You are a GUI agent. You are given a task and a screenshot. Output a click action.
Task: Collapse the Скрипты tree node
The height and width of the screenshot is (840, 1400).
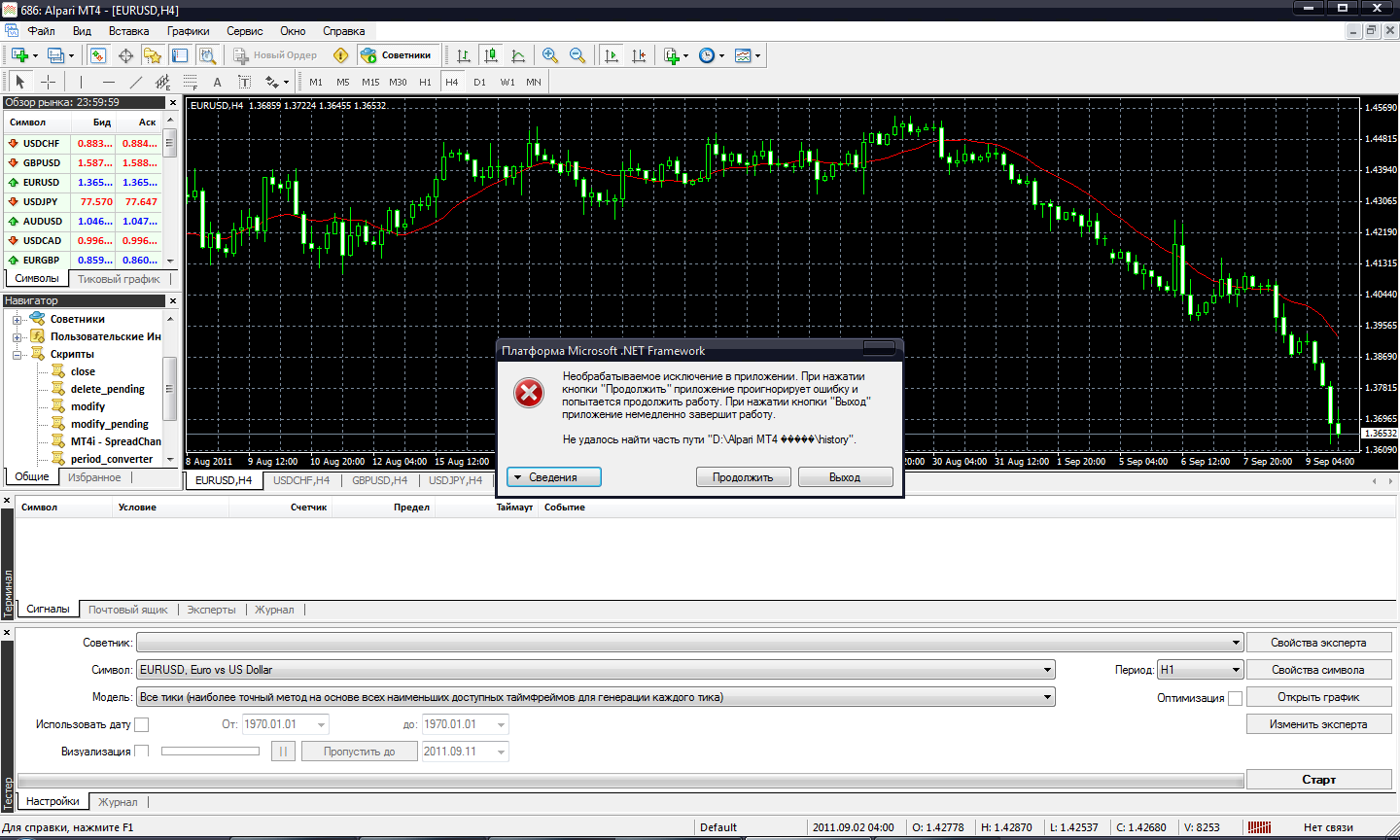tap(17, 355)
